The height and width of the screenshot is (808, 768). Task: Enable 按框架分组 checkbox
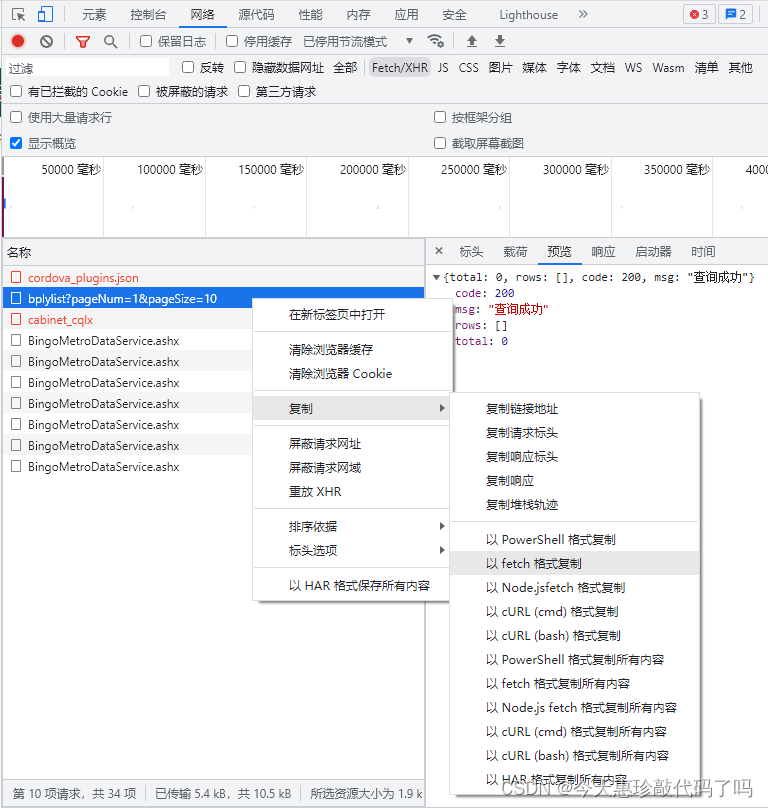click(x=440, y=117)
